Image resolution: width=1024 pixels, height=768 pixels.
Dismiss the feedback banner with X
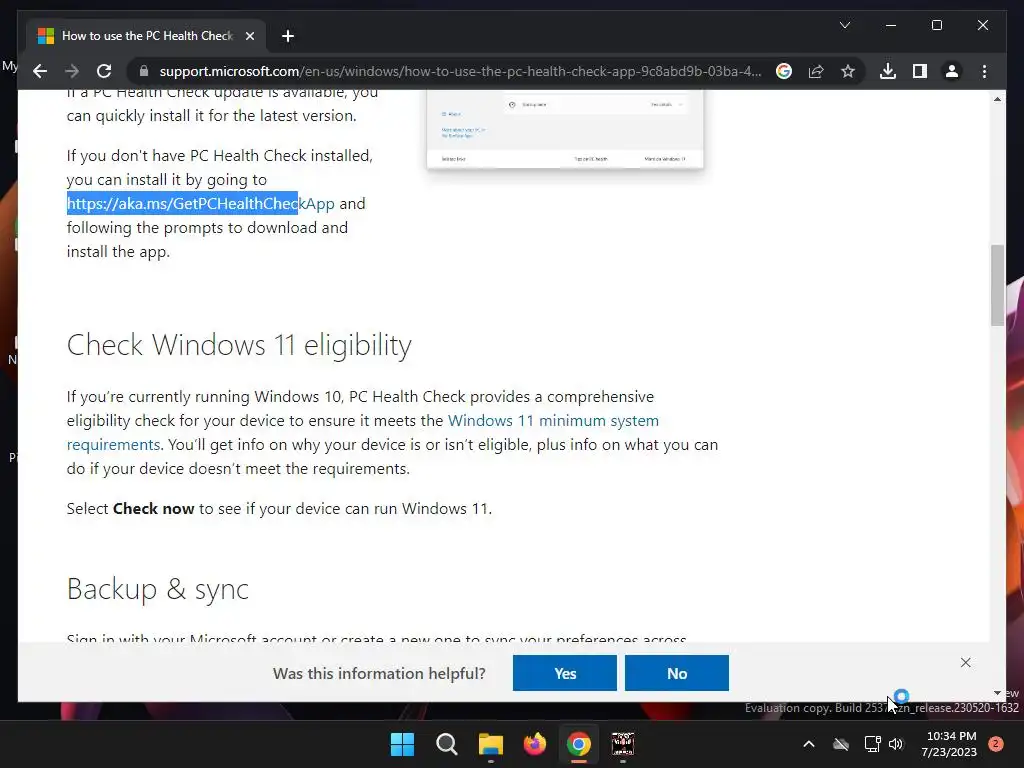tap(965, 662)
